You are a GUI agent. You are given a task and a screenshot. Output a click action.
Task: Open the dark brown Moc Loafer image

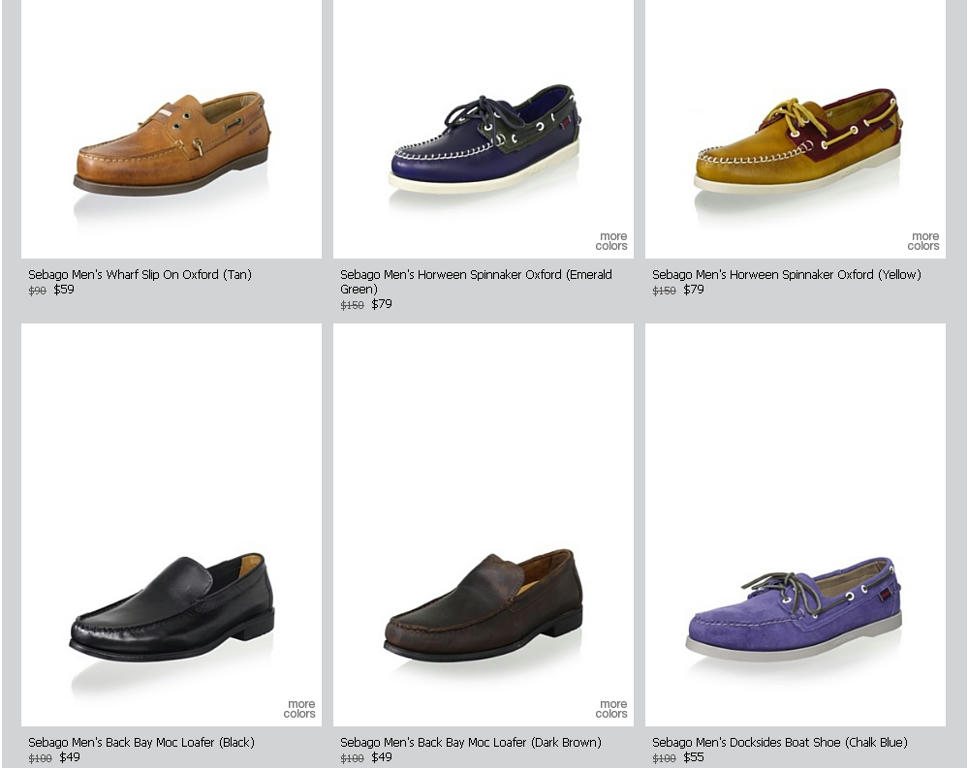[483, 525]
